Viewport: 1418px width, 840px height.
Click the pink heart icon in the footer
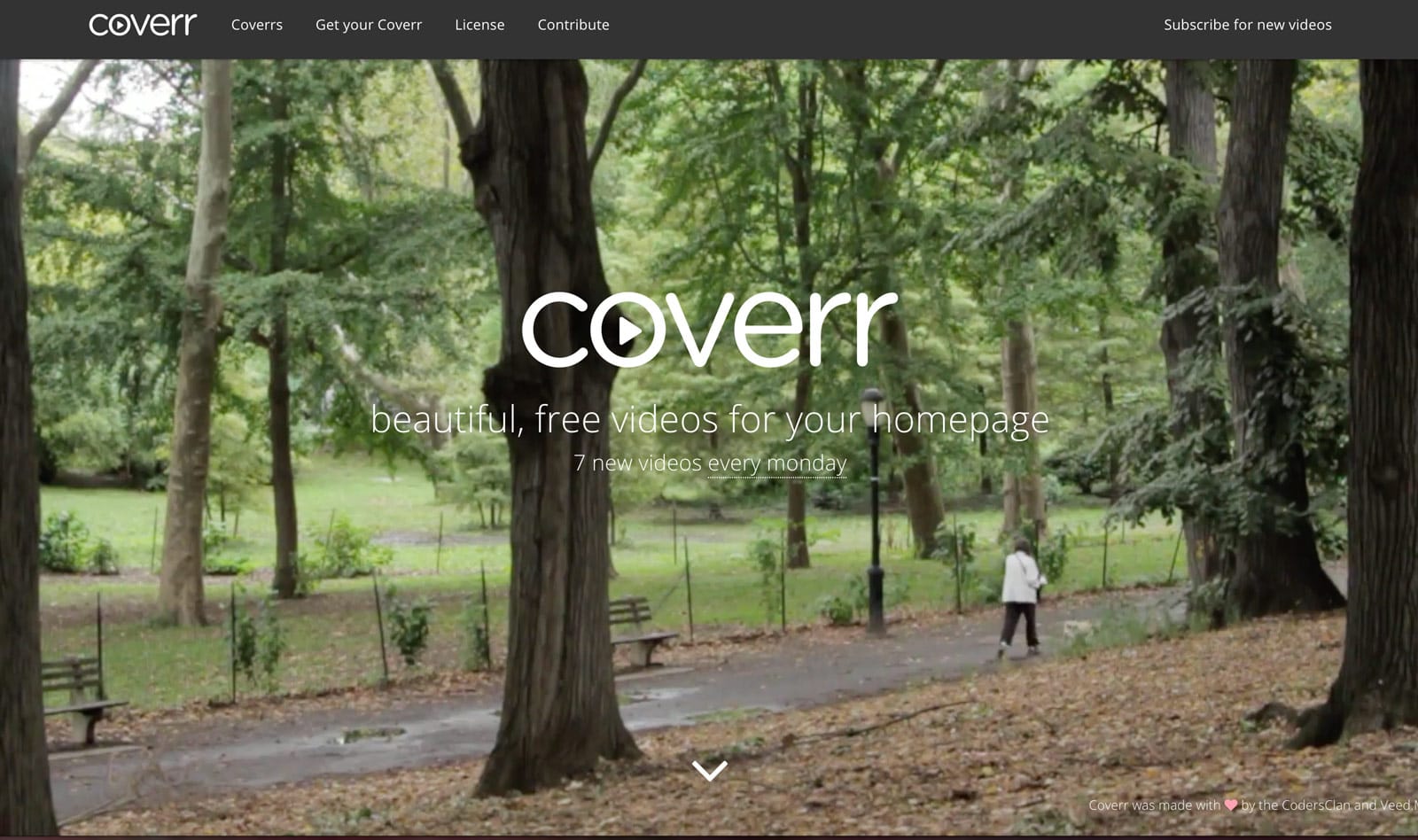pyautogui.click(x=1230, y=805)
